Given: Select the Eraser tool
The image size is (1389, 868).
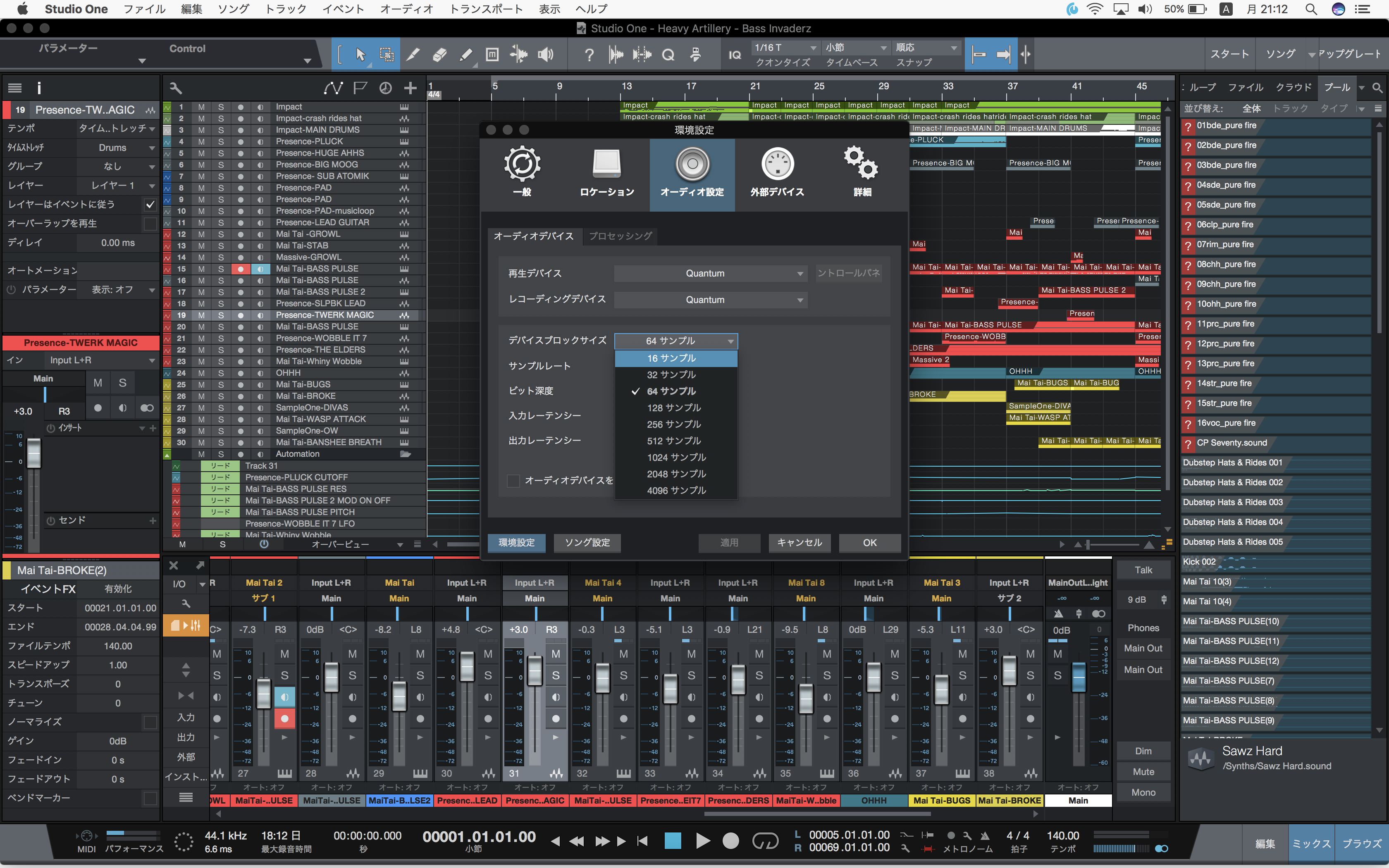Looking at the screenshot, I should coord(439,55).
